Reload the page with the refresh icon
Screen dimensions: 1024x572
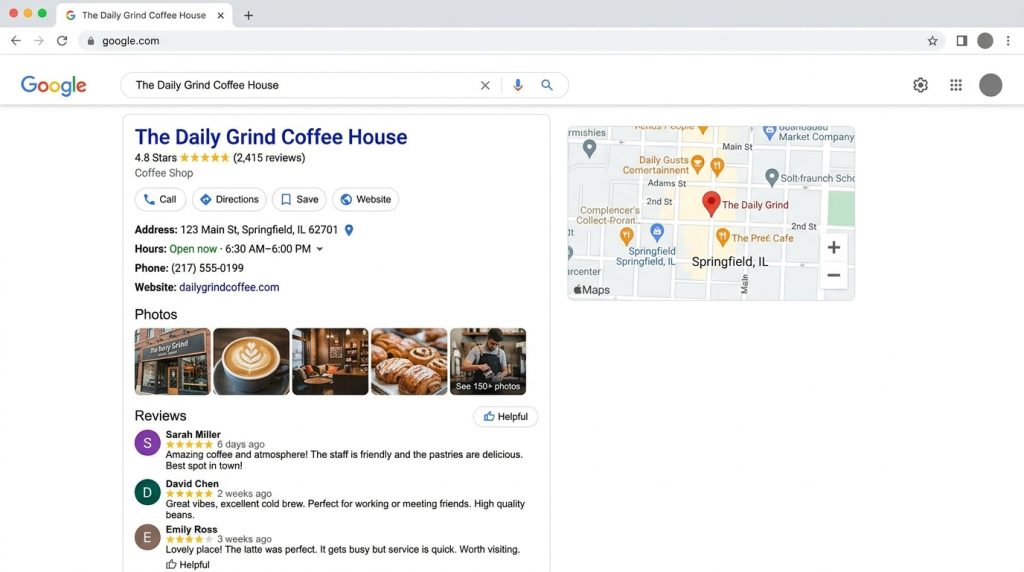[62, 40]
